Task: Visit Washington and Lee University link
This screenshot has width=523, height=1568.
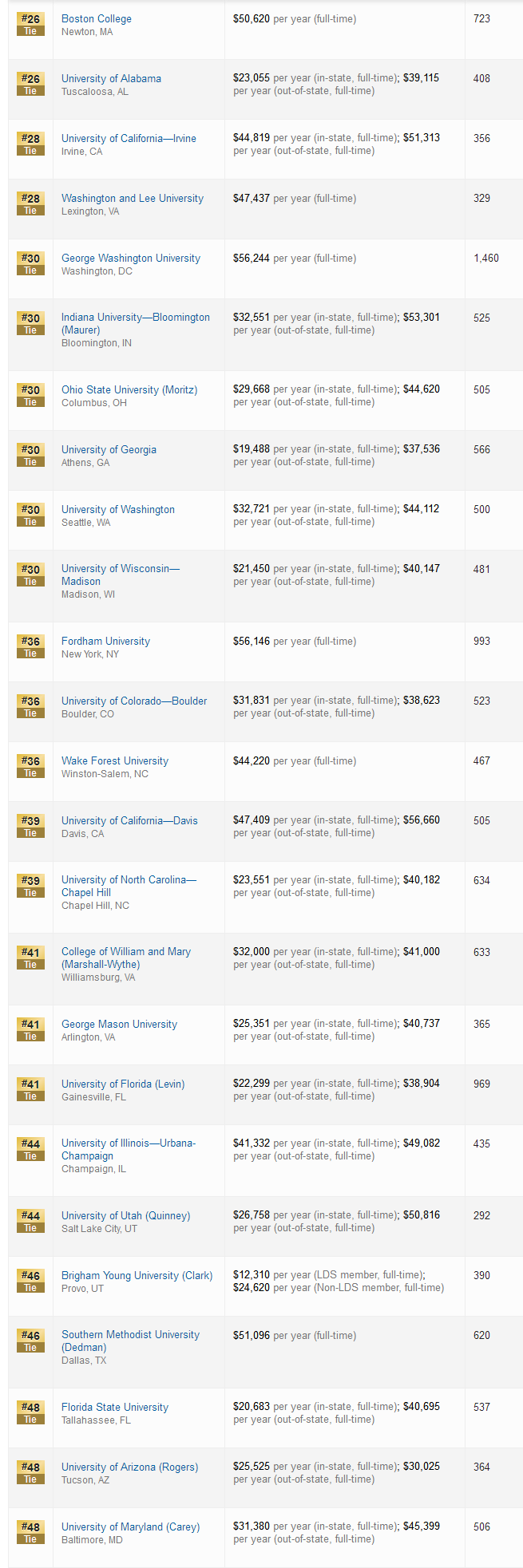Action: coord(133,198)
